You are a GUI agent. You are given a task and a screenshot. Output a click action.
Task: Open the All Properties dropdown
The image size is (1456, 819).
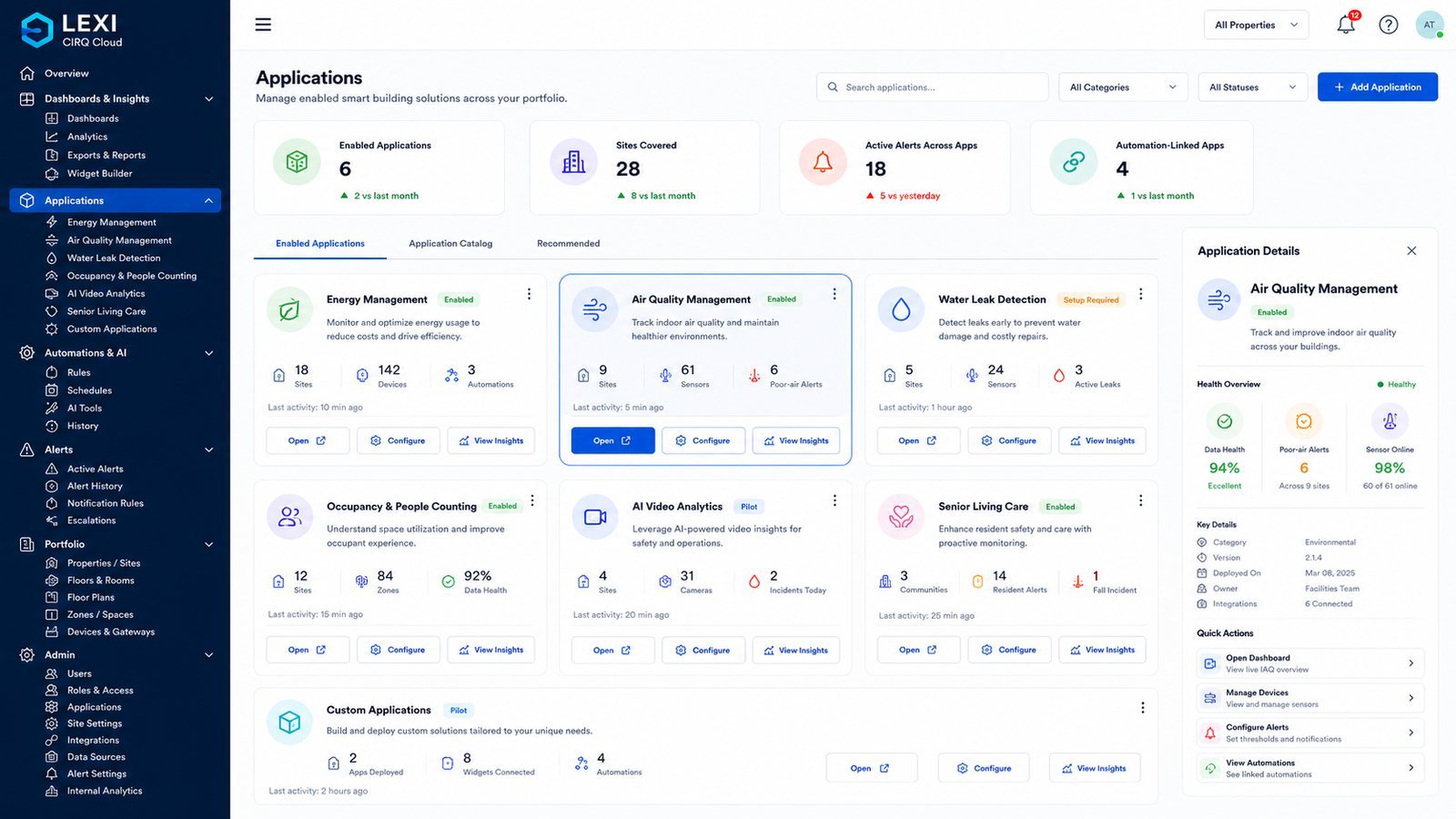[x=1256, y=25]
